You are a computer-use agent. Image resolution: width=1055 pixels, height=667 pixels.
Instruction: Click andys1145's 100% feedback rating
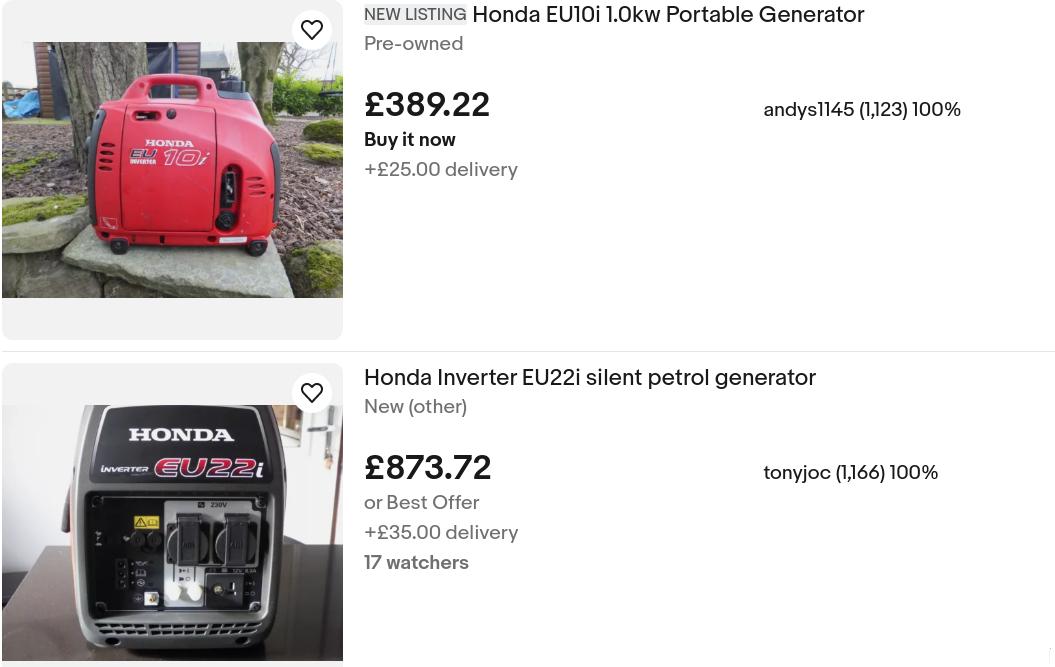click(937, 110)
